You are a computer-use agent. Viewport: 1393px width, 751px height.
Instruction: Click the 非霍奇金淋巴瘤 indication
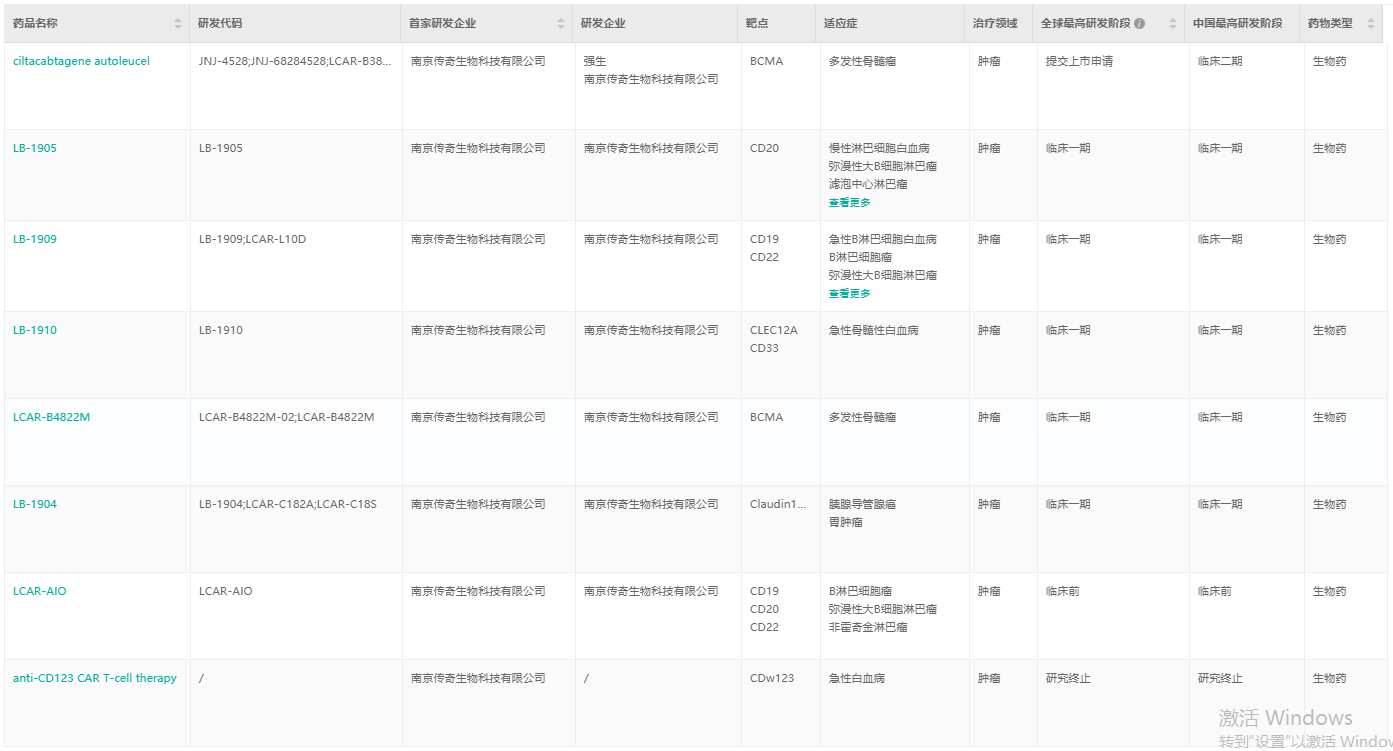coord(868,627)
